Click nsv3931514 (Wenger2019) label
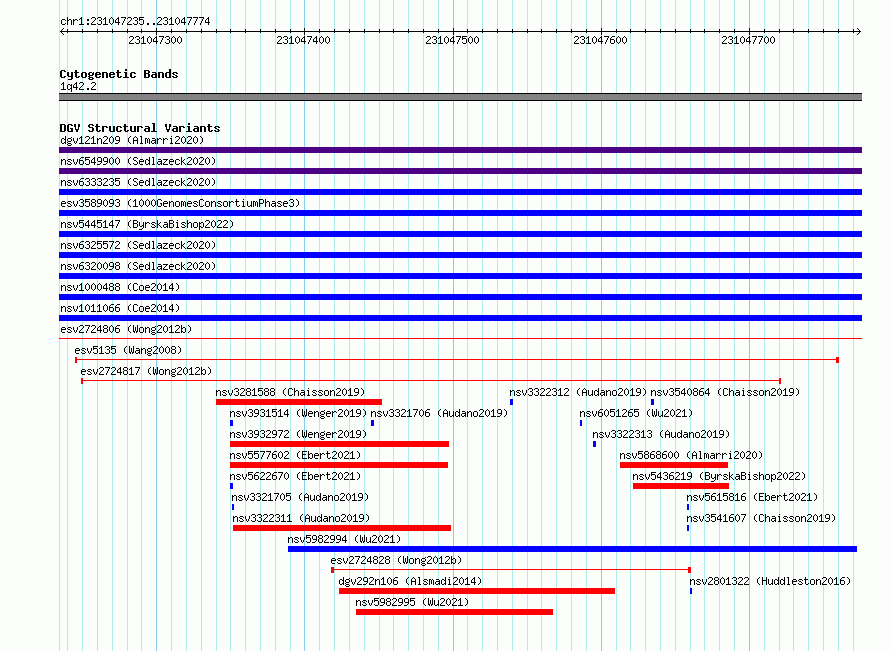The height and width of the screenshot is (651, 890). coord(298,413)
